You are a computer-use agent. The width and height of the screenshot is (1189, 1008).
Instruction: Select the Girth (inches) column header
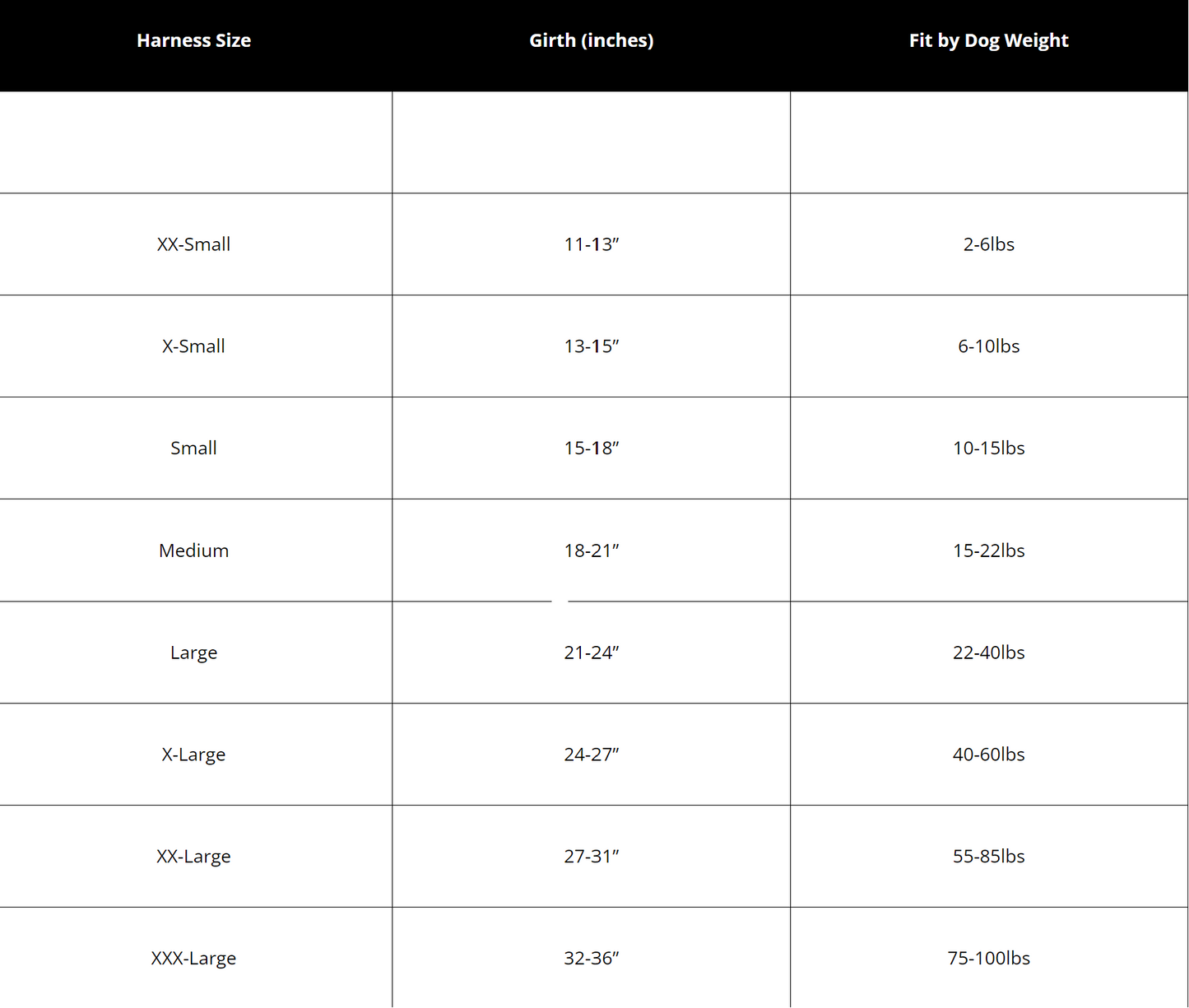pos(592,40)
